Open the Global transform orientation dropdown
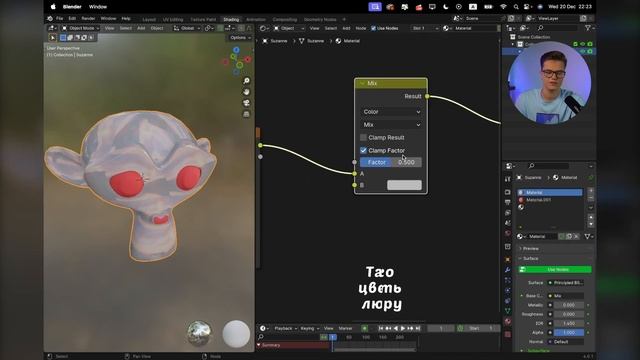The image size is (640, 360). [x=187, y=28]
